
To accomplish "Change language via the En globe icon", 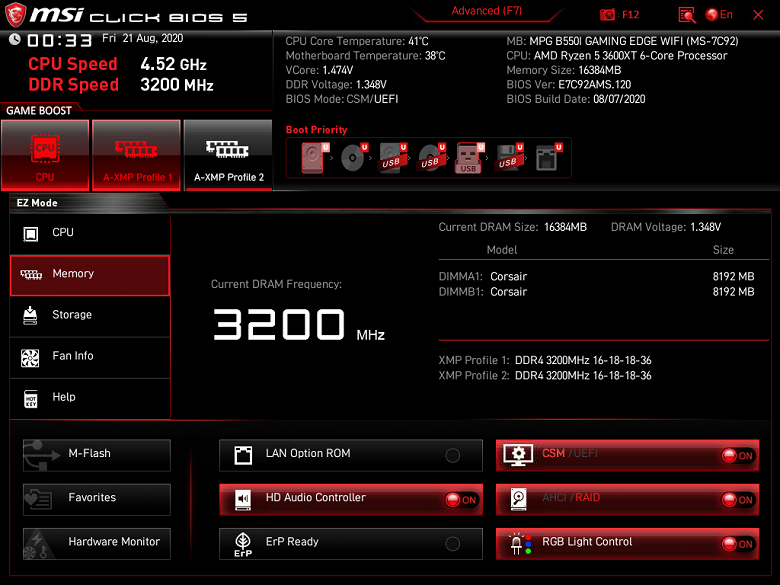I will tap(719, 15).
